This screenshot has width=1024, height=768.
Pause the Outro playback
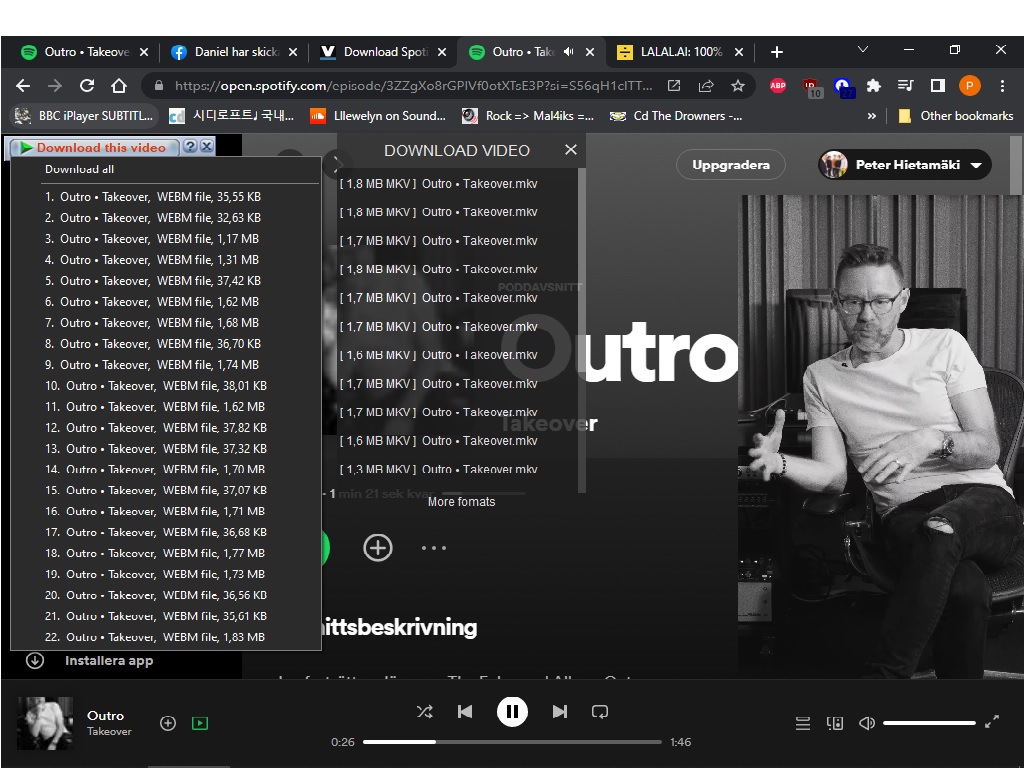click(x=512, y=711)
